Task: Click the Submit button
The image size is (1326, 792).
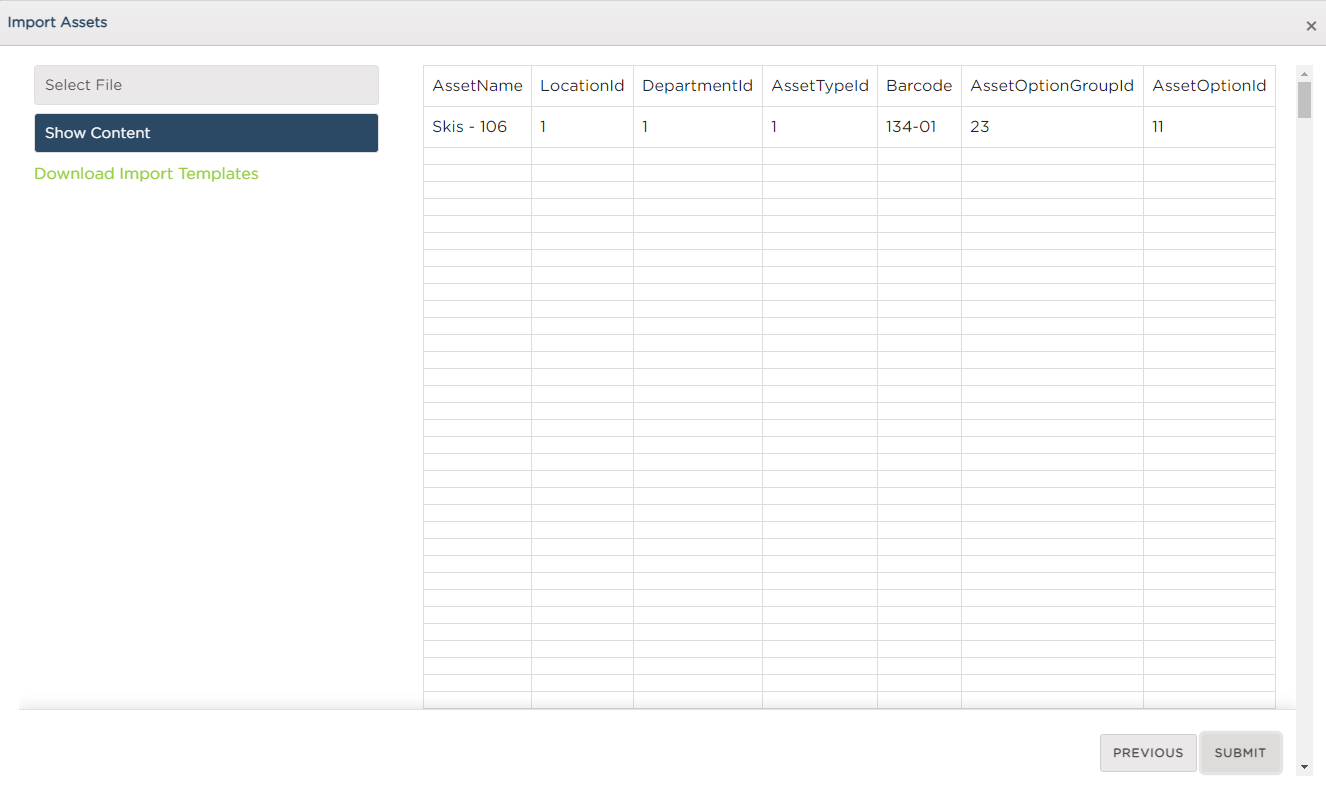Action: [1240, 753]
